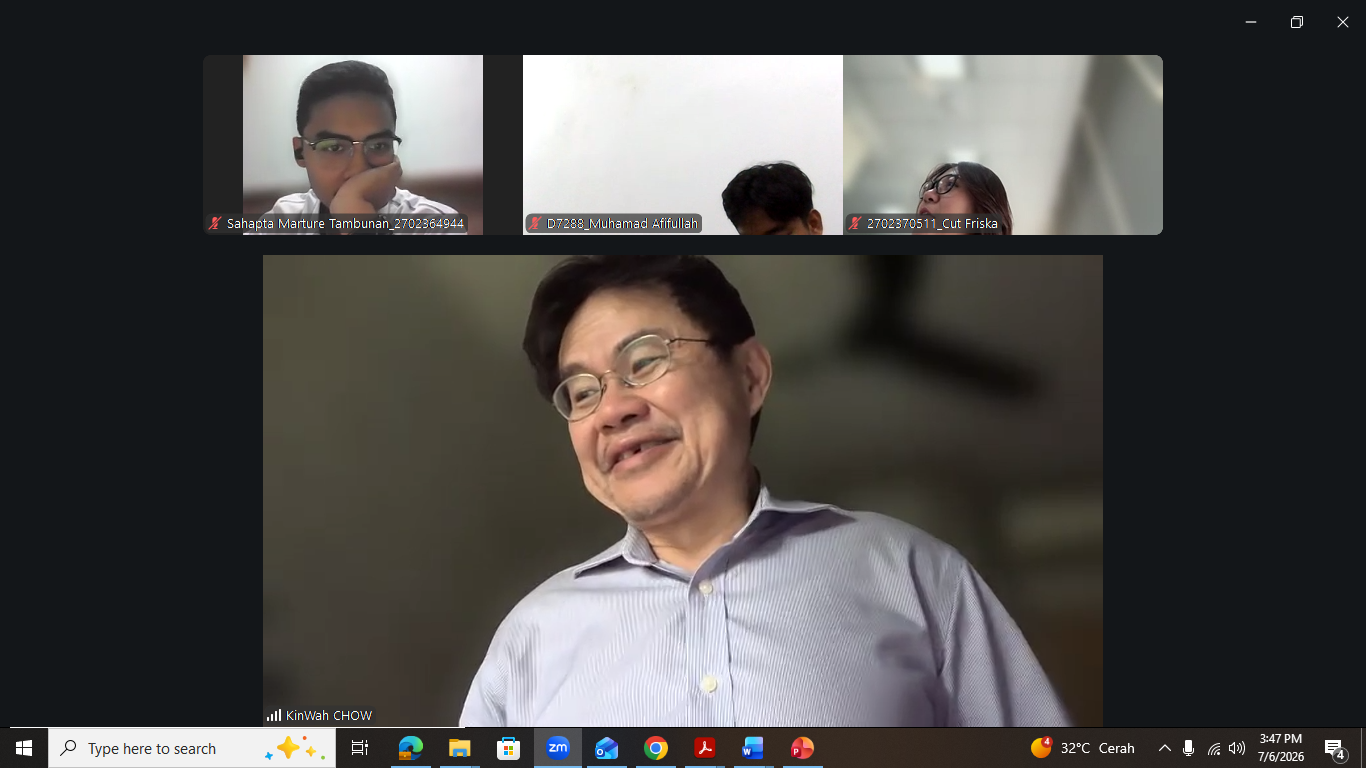
Task: Restore down the Zoom meeting window
Action: pos(1297,22)
